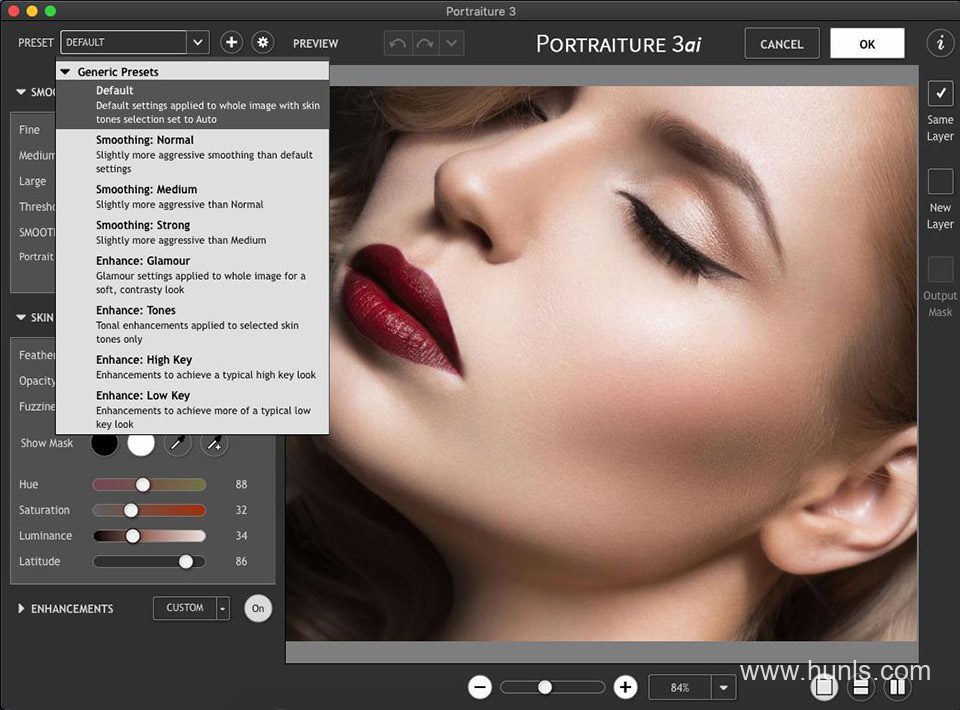Check the Output Mask box
Screen dimensions: 960x710
pyautogui.click(x=940, y=269)
